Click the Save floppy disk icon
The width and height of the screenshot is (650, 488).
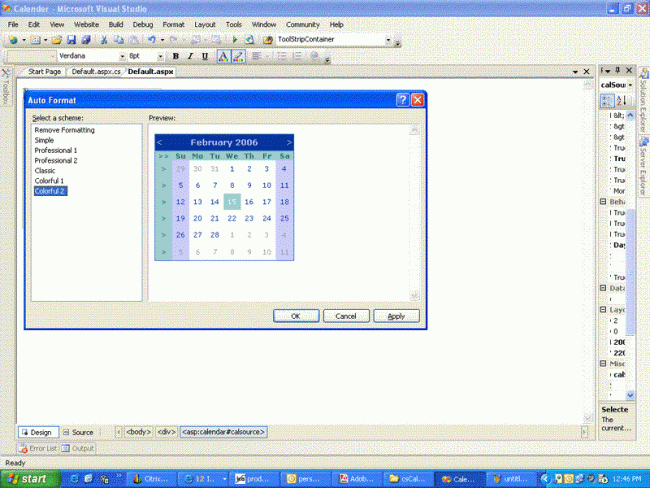[x=71, y=40]
